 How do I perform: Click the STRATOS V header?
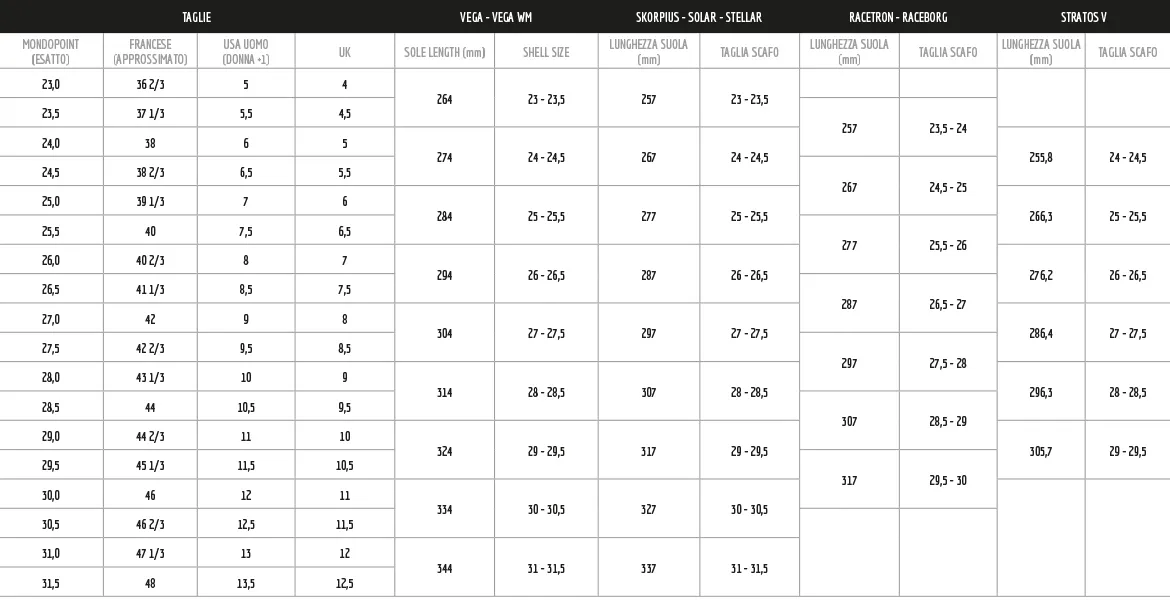(1084, 17)
